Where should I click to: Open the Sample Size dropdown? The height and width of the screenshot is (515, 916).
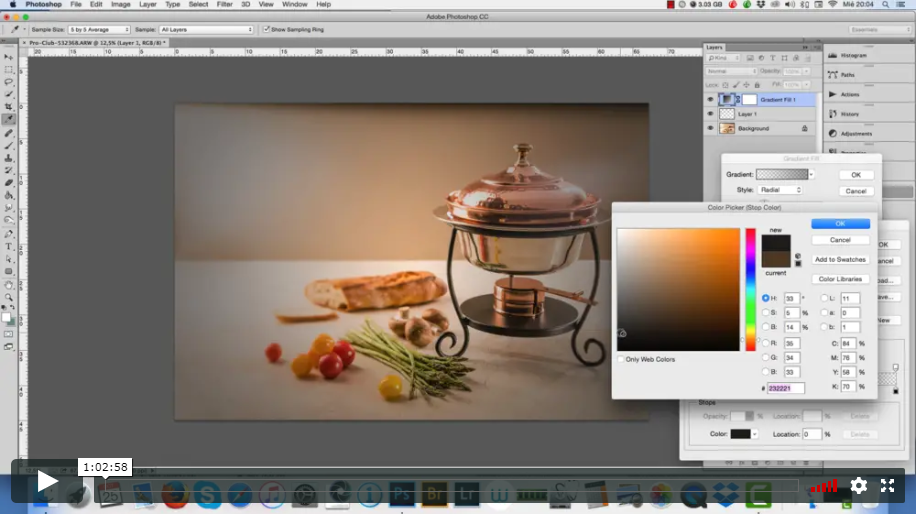tap(99, 29)
